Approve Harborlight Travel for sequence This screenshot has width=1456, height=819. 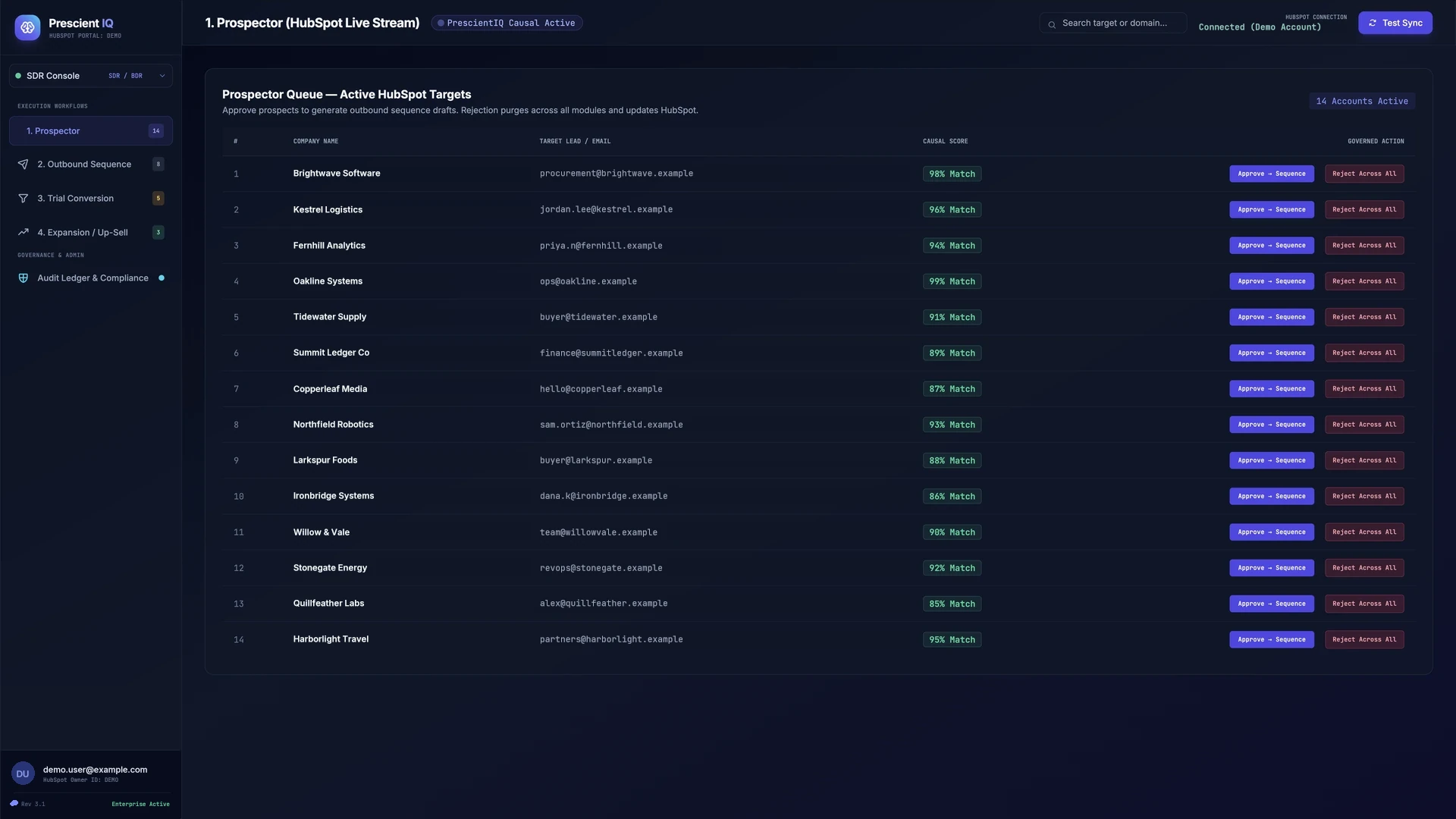(1272, 639)
